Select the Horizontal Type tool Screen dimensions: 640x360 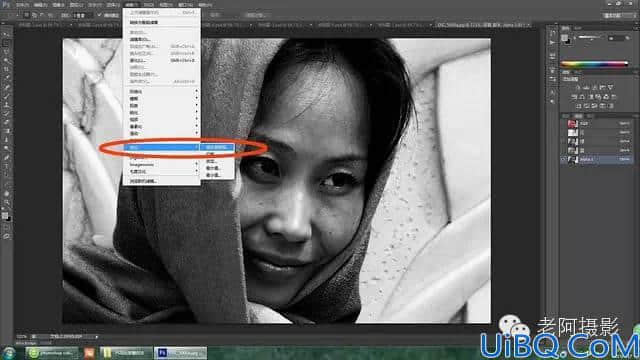click(x=6, y=167)
